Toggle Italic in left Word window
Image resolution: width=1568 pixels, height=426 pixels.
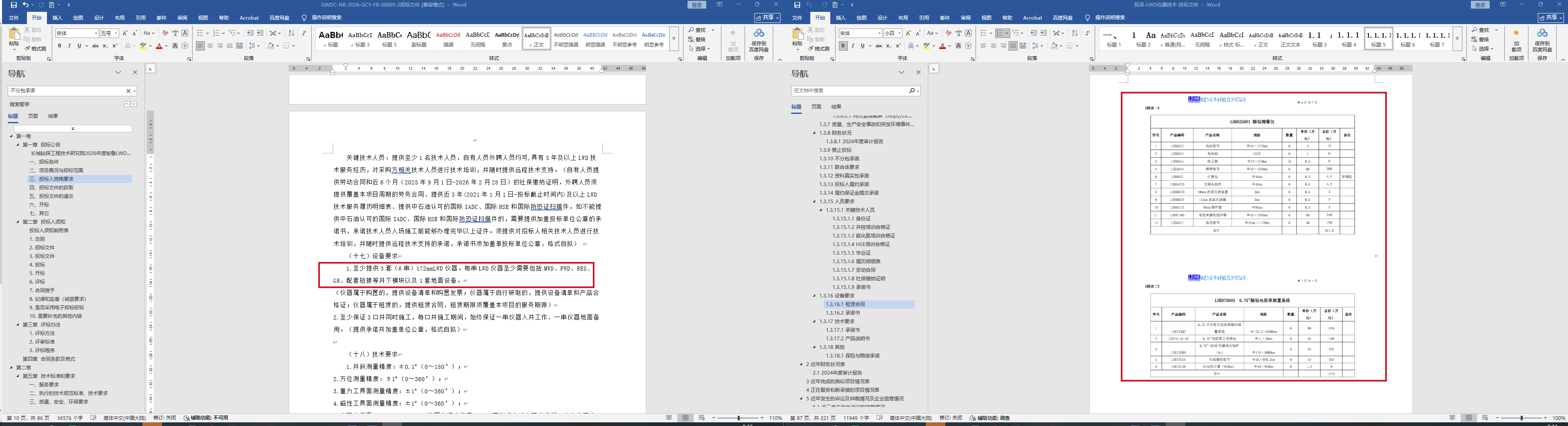point(69,46)
